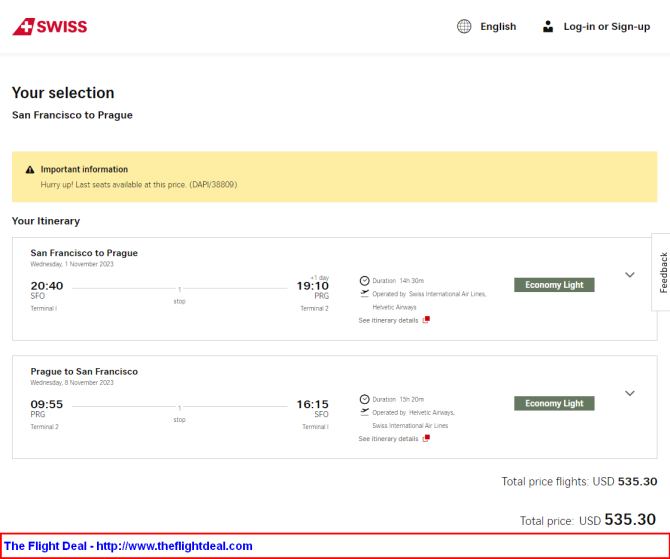Open the Feedback side tab
Screen dimensions: 670x559
pos(662,272)
